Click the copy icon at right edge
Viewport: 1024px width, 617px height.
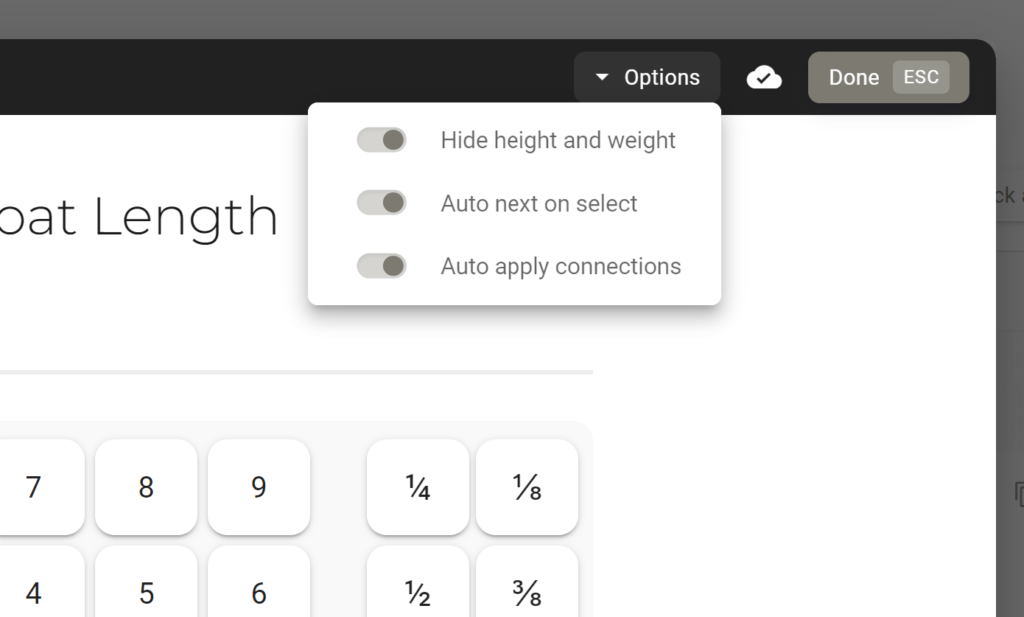[x=1019, y=494]
